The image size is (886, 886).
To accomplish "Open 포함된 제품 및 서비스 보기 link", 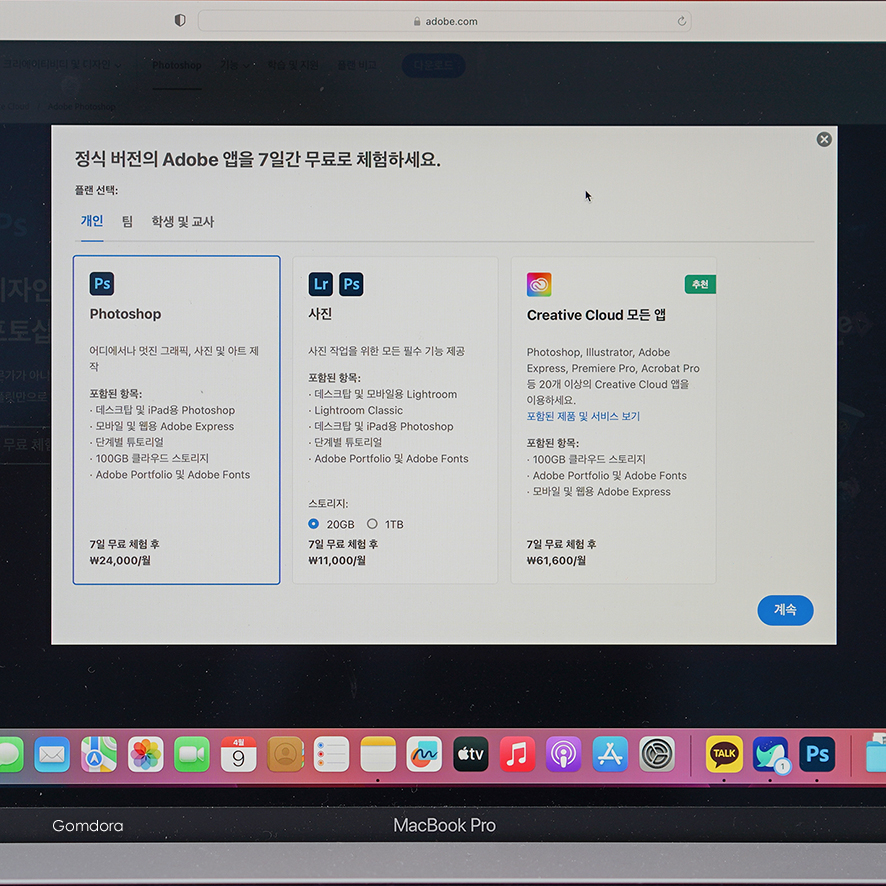I will click(583, 416).
